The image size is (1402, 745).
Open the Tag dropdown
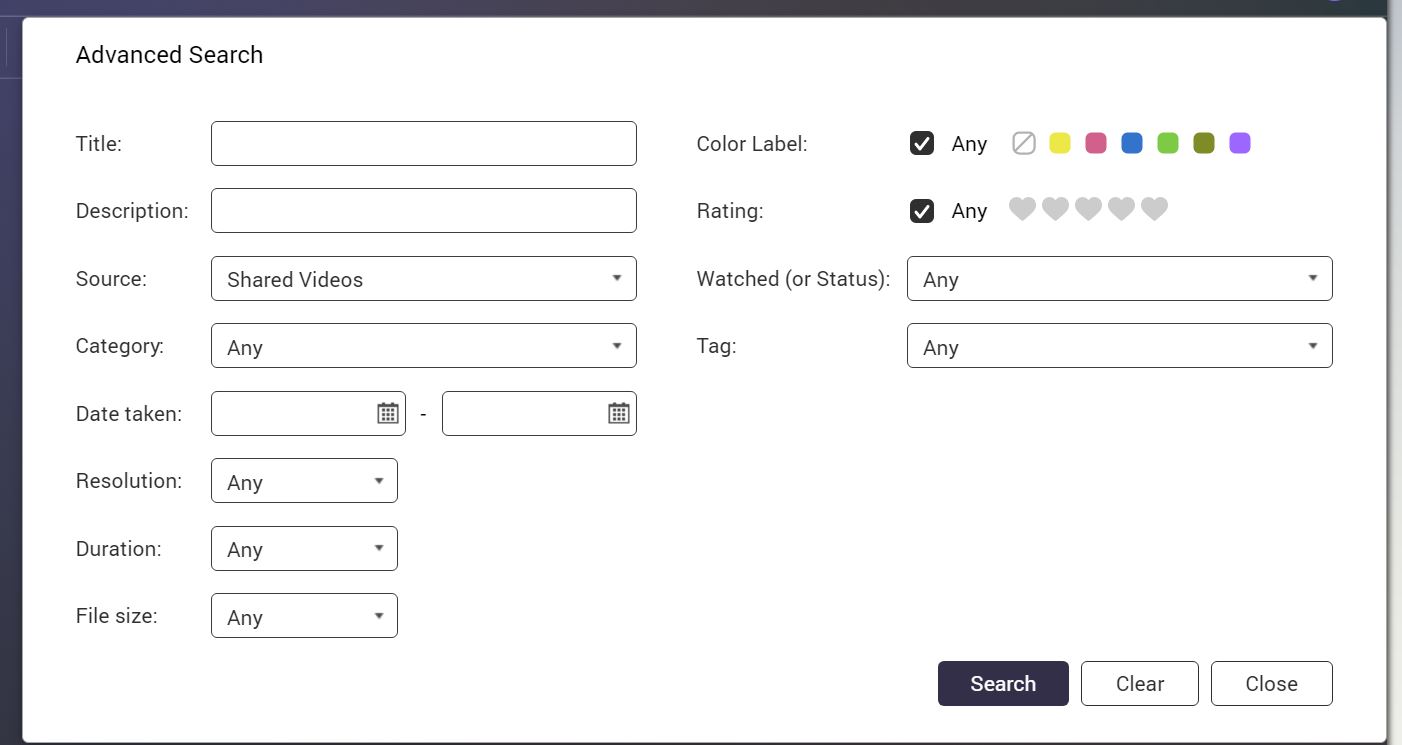click(1120, 346)
